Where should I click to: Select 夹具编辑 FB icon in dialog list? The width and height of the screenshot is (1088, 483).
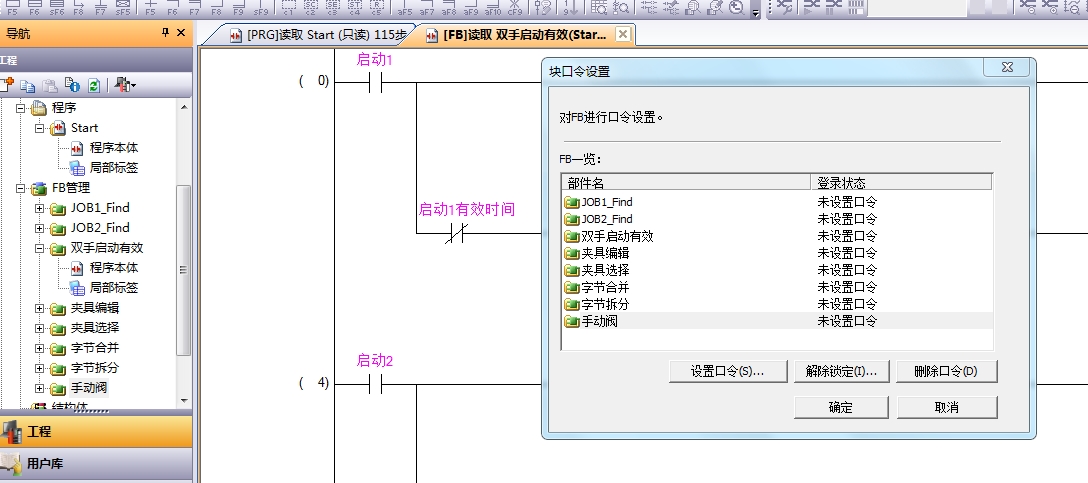(572, 253)
